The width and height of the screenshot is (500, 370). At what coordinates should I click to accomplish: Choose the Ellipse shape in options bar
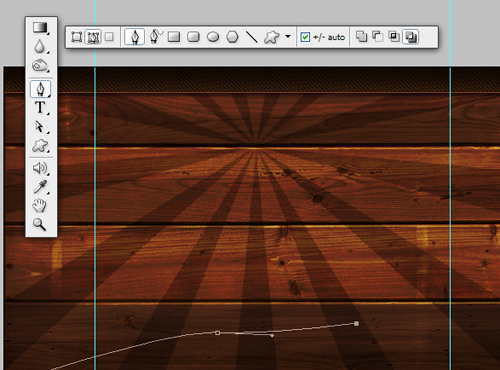[x=213, y=37]
